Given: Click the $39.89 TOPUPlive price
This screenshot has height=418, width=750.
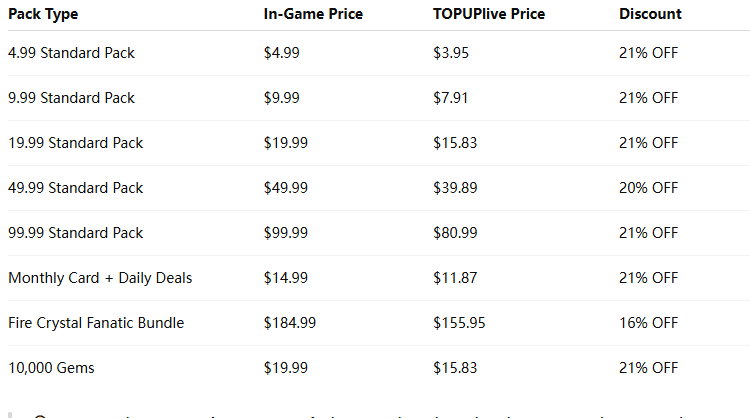Looking at the screenshot, I should [455, 188].
